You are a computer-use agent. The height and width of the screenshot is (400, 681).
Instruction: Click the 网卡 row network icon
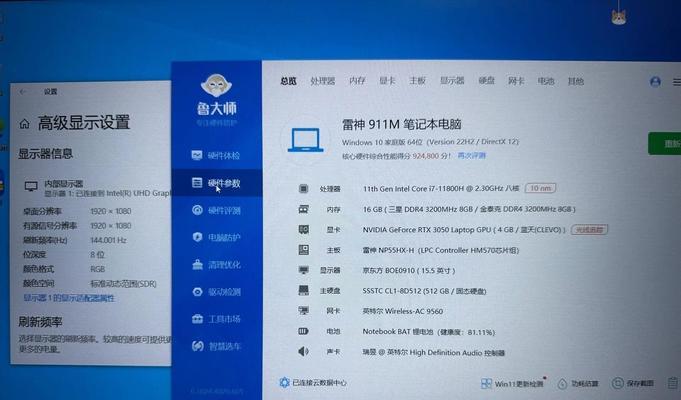(x=304, y=311)
